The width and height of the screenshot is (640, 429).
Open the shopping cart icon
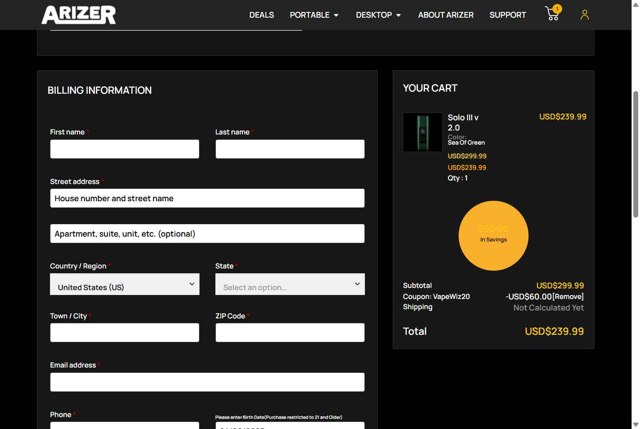click(x=553, y=13)
